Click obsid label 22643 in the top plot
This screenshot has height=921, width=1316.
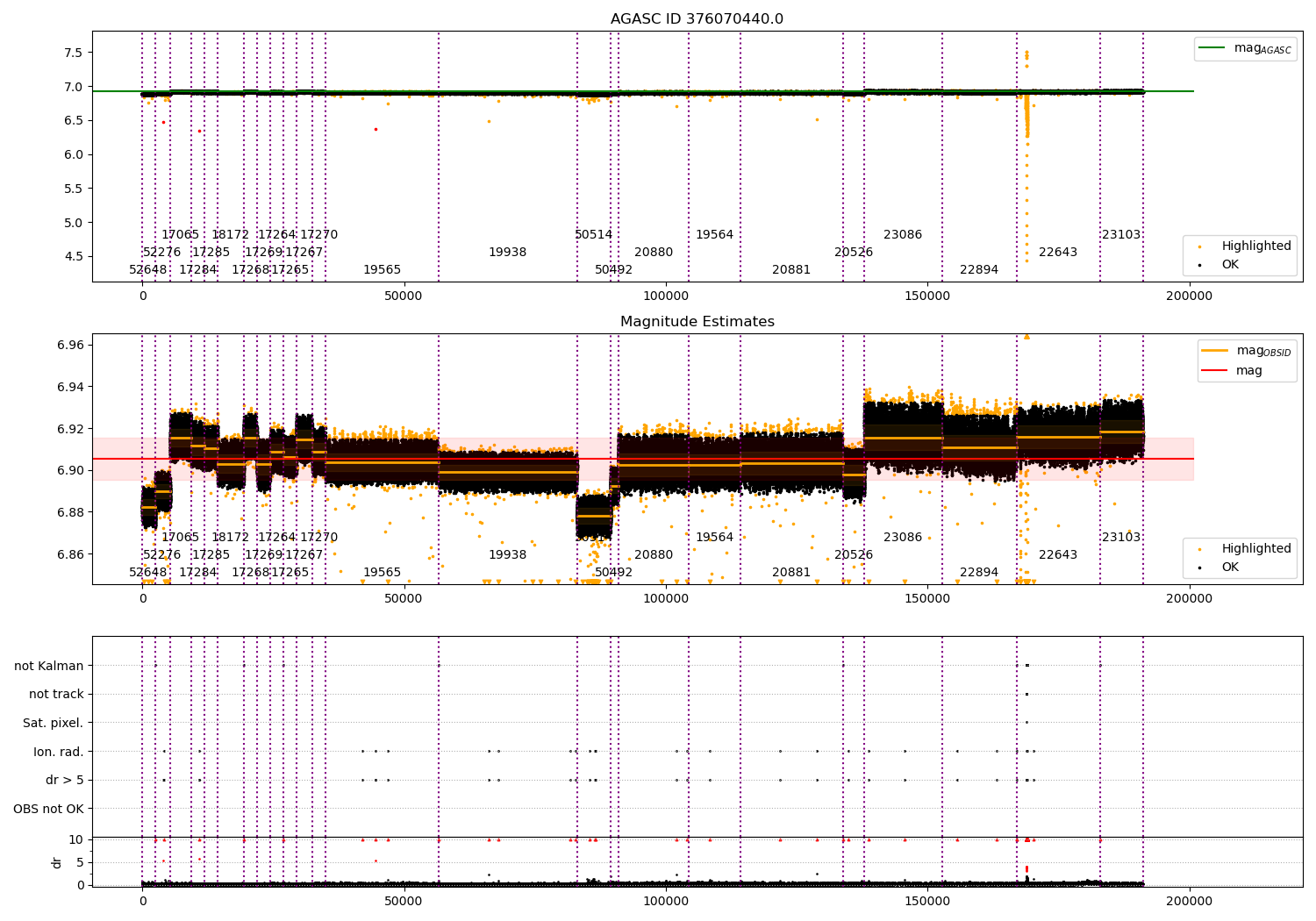(x=1058, y=253)
